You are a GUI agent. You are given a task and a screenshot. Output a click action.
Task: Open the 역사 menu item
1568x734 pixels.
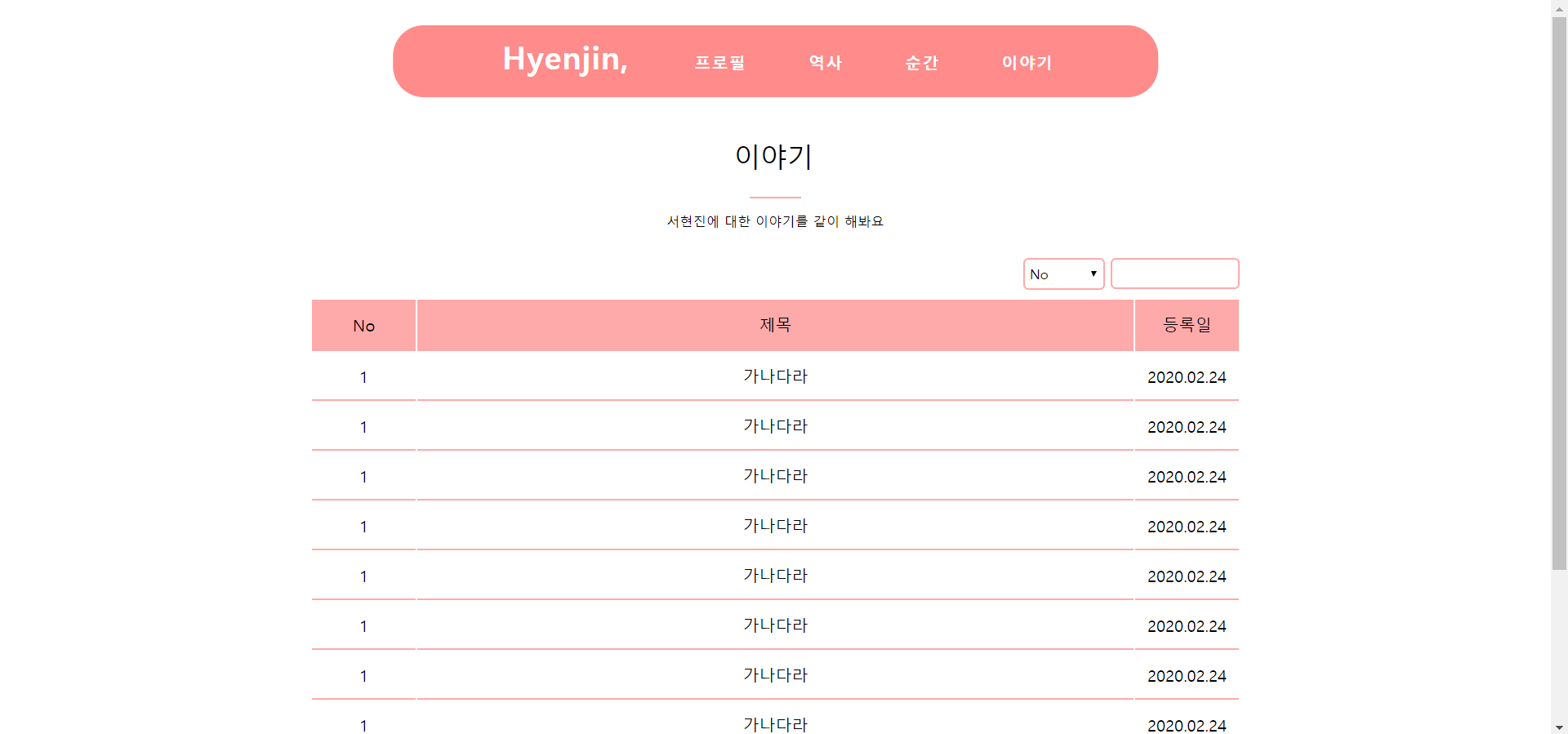[825, 62]
